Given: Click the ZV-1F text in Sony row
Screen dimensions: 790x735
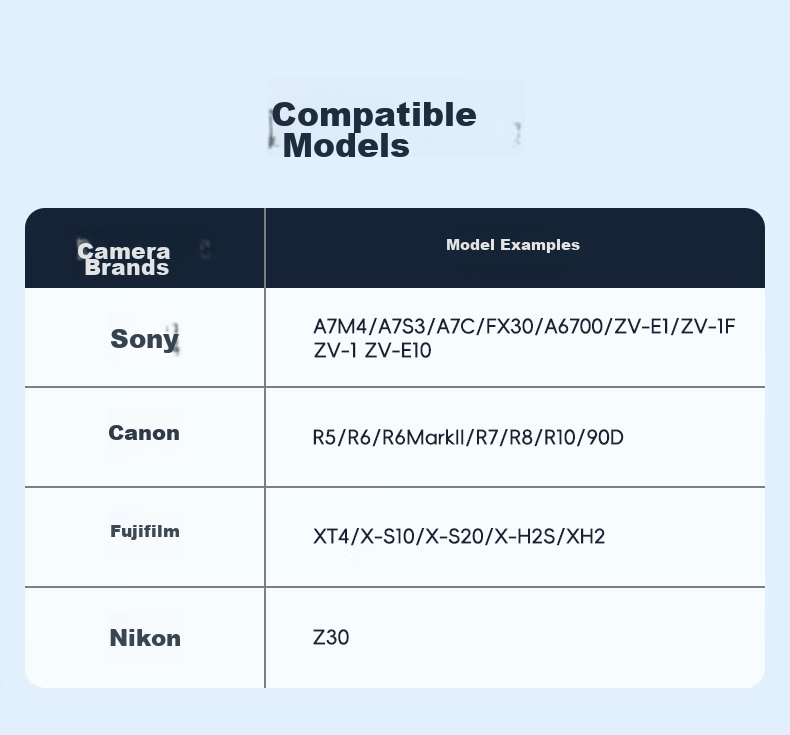Looking at the screenshot, I should coord(708,327).
